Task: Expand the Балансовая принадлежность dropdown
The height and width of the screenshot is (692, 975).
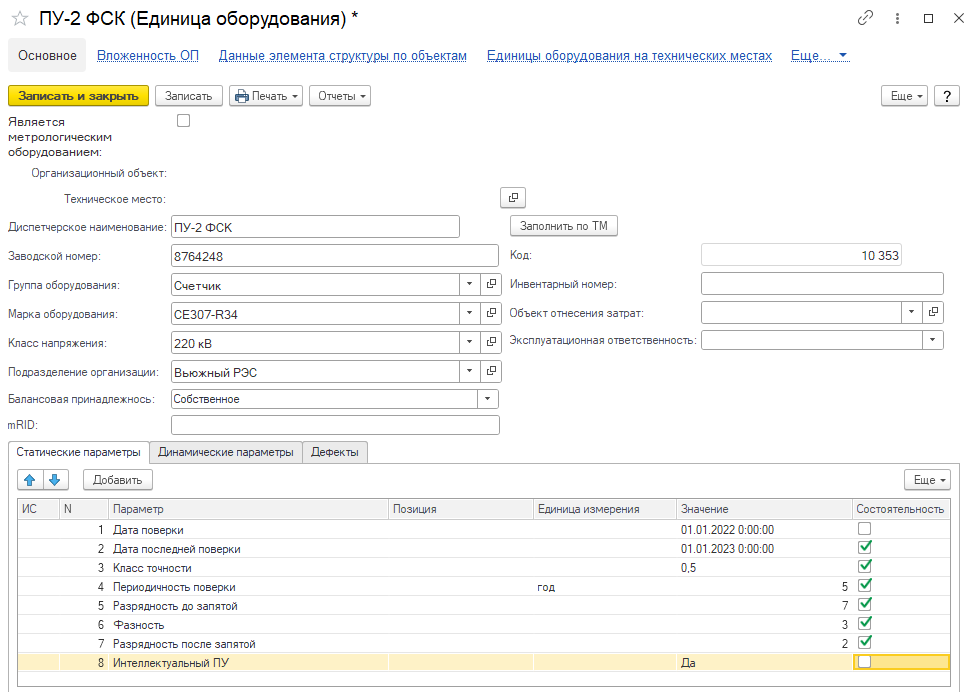Action: [x=487, y=399]
